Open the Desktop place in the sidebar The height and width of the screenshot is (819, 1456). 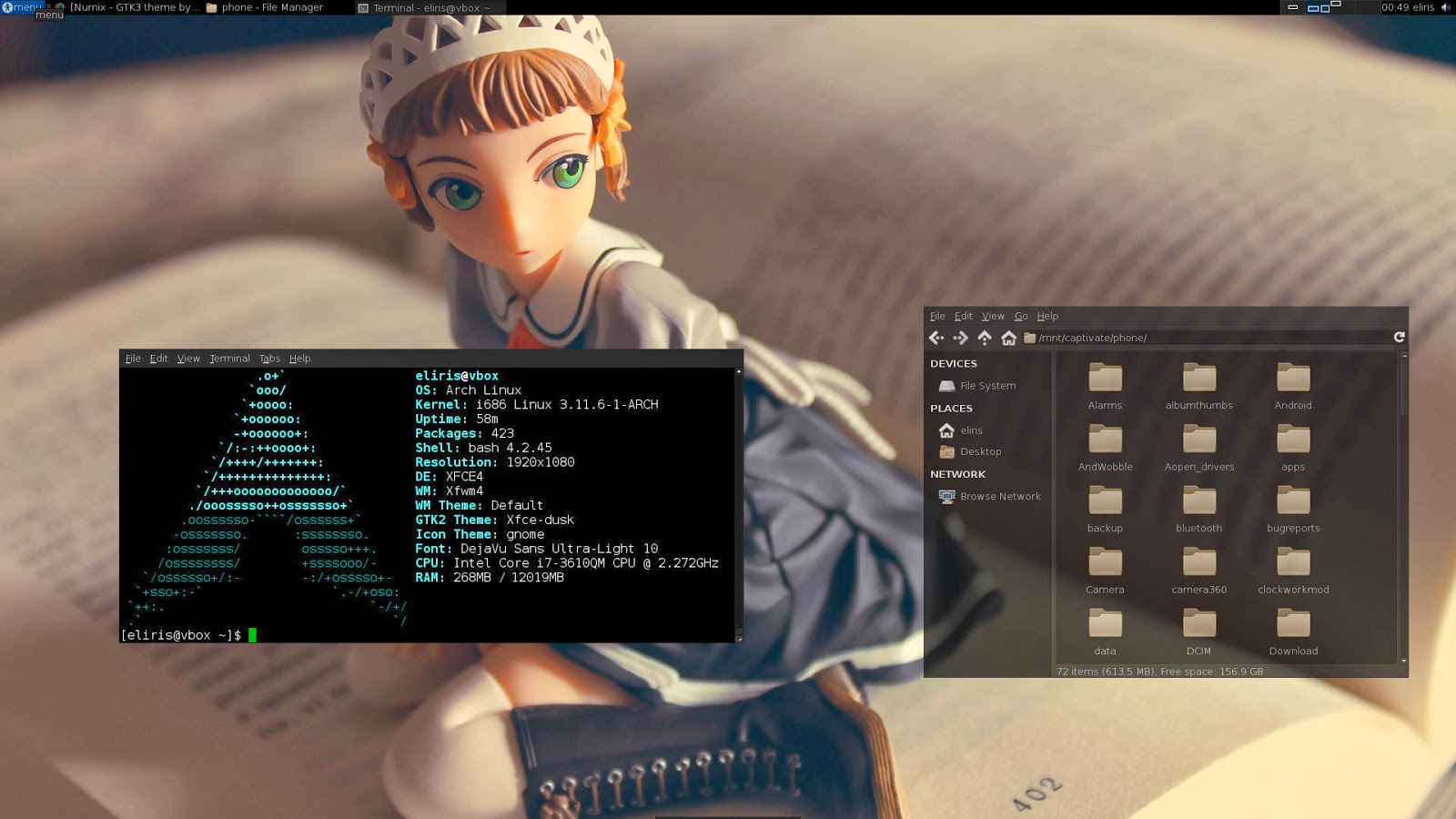click(x=981, y=451)
